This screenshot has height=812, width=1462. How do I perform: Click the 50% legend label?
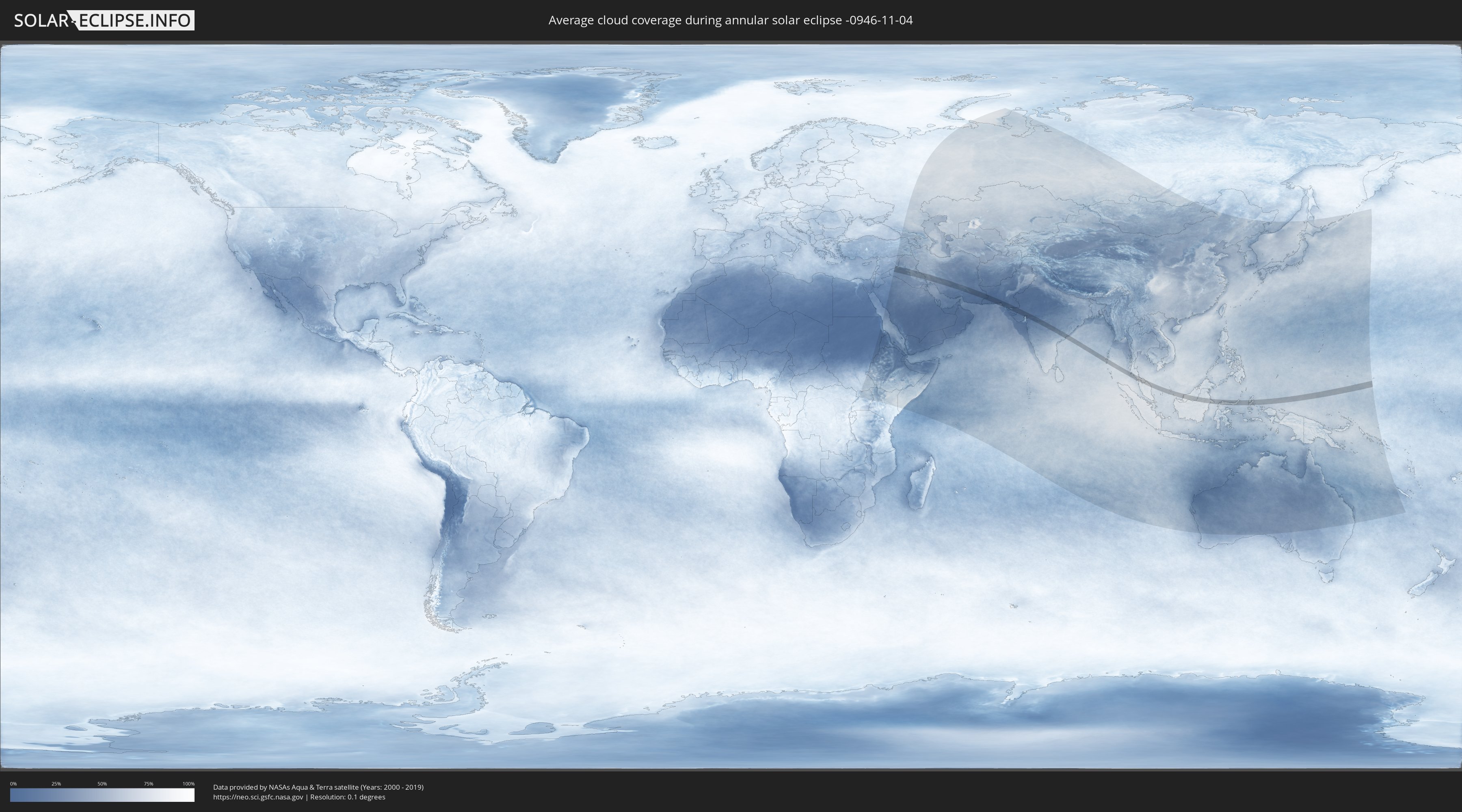102,784
